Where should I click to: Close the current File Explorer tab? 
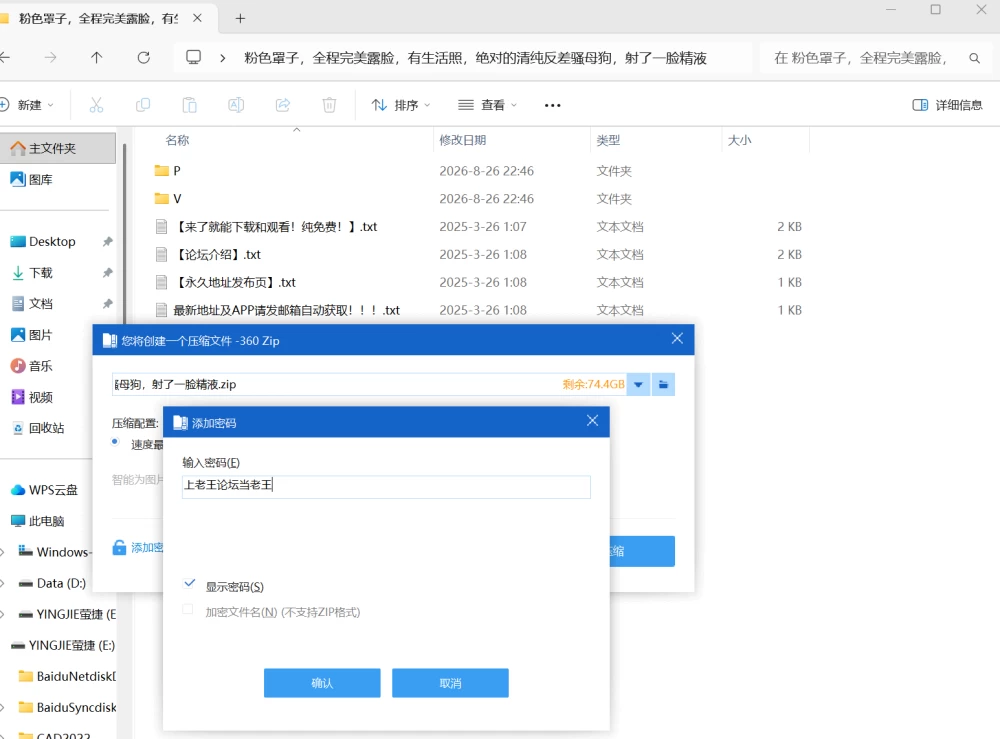(x=197, y=18)
